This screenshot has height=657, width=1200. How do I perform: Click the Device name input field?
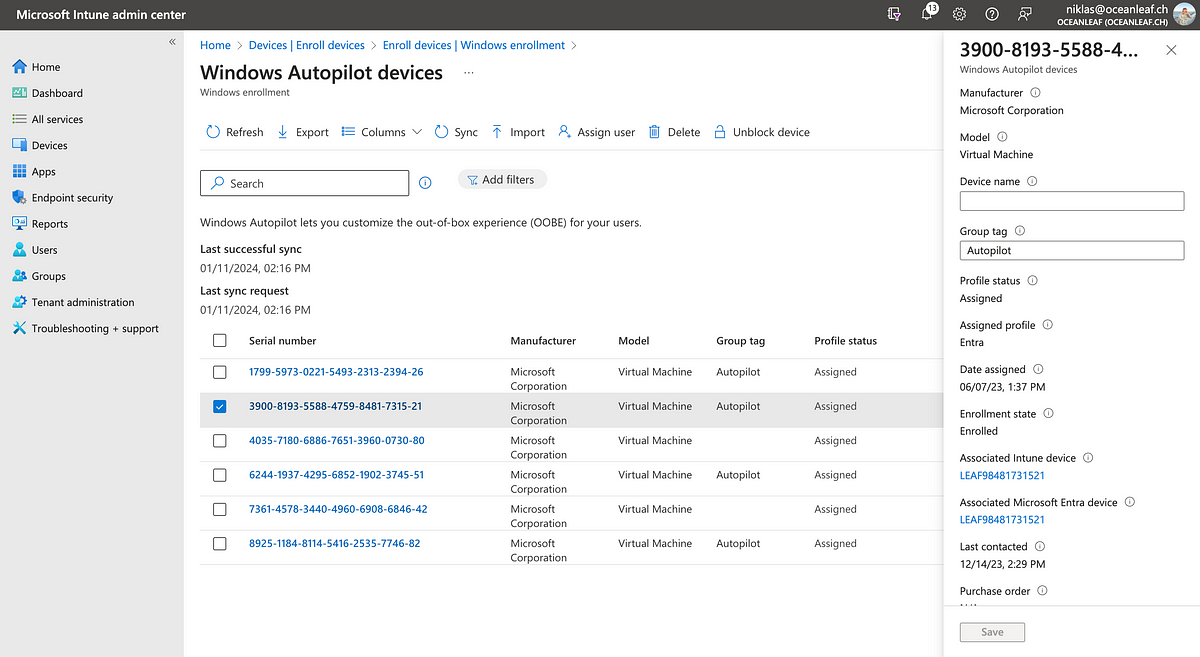pyautogui.click(x=1072, y=201)
